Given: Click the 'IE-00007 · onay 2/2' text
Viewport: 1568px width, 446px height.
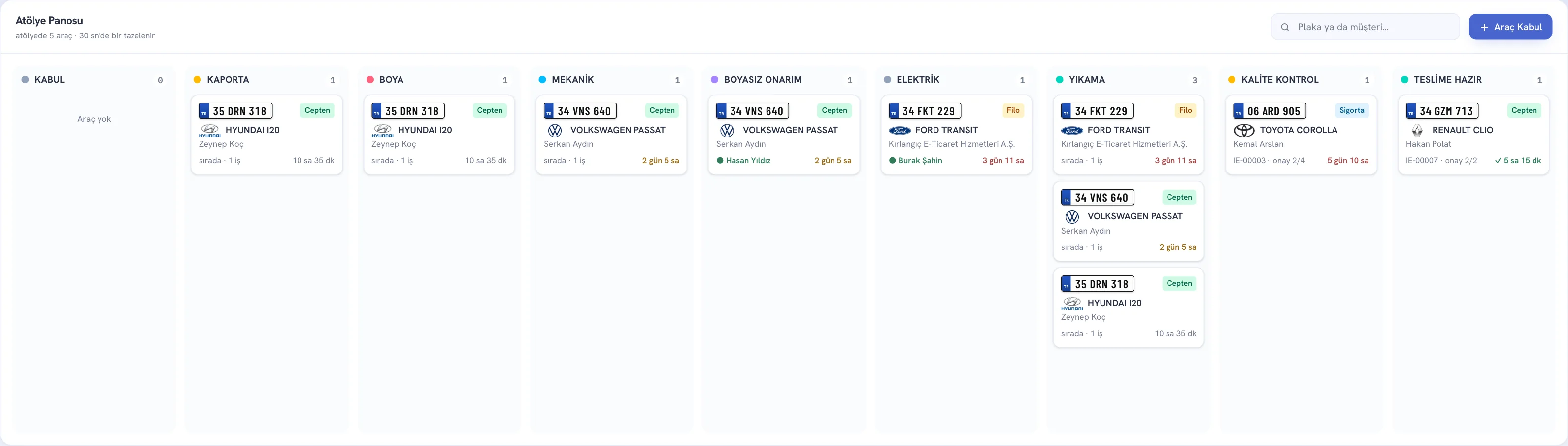Looking at the screenshot, I should pos(1441,161).
